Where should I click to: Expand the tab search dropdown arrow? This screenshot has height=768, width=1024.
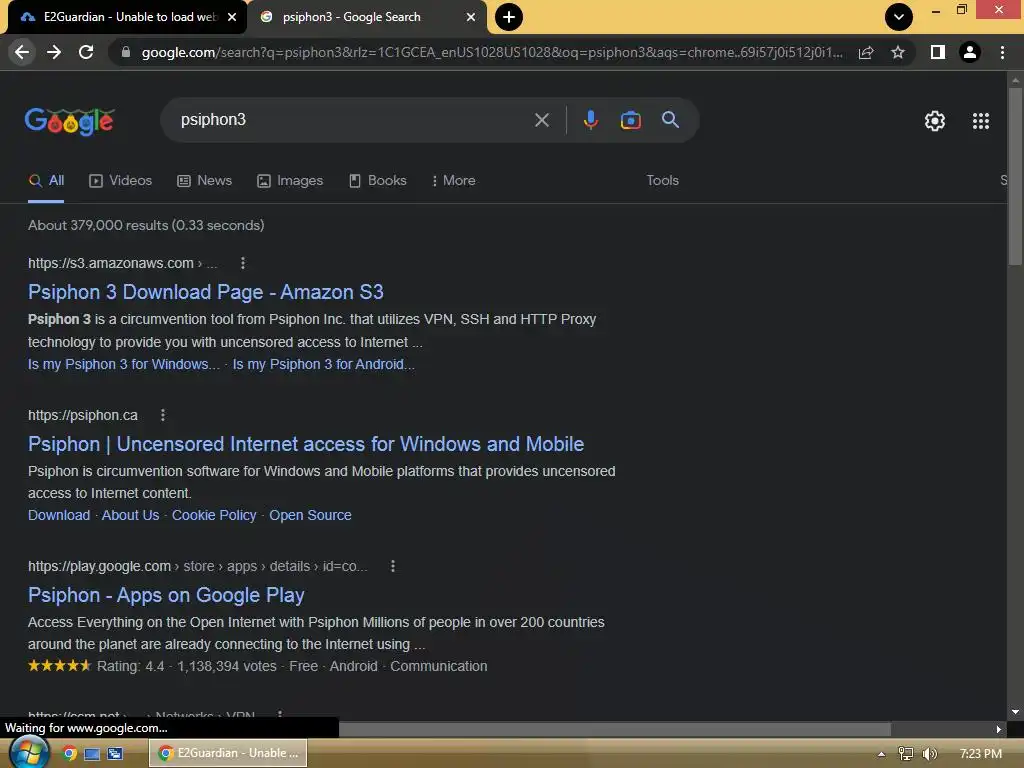tap(899, 17)
